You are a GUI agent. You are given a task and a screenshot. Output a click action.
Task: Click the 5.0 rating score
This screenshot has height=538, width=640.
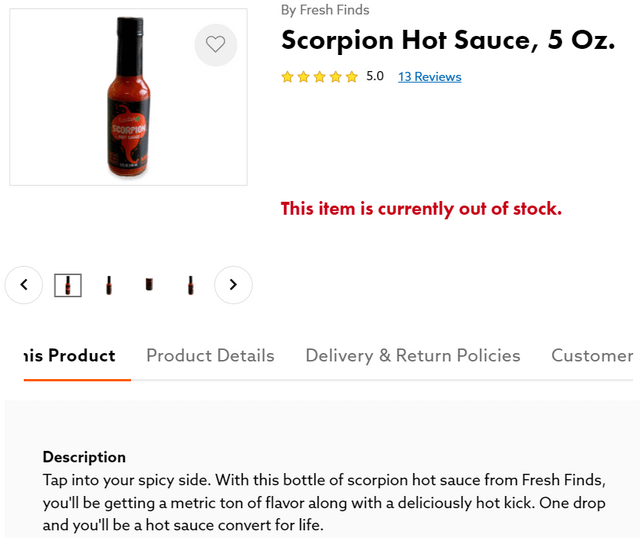click(375, 76)
